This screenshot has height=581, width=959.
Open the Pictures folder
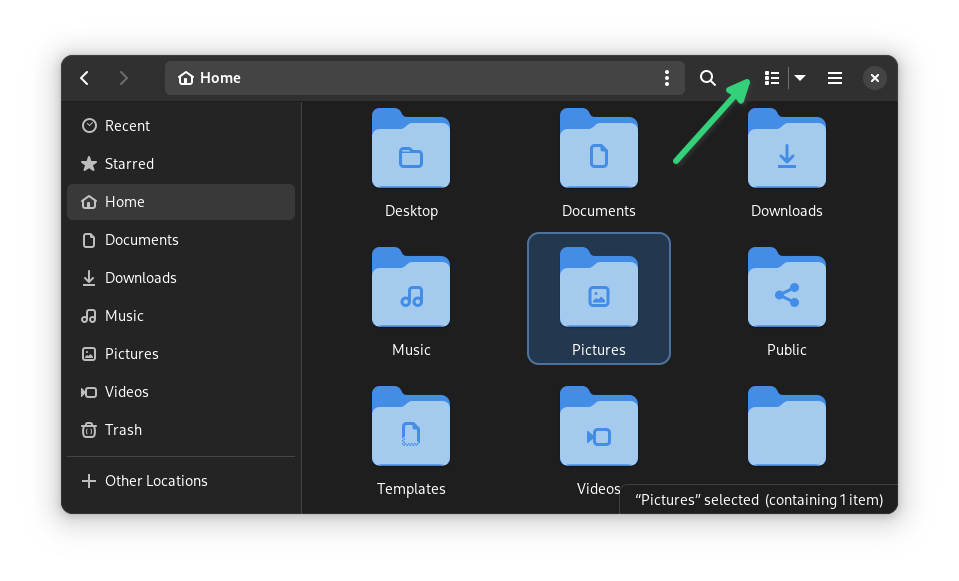click(x=598, y=288)
